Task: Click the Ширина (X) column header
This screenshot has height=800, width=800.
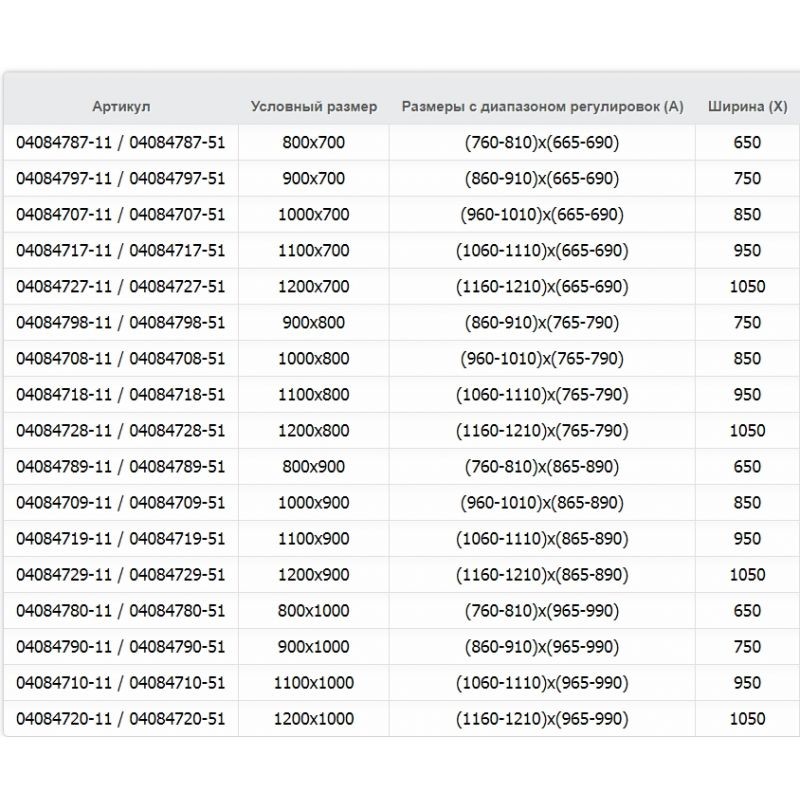Action: click(747, 107)
